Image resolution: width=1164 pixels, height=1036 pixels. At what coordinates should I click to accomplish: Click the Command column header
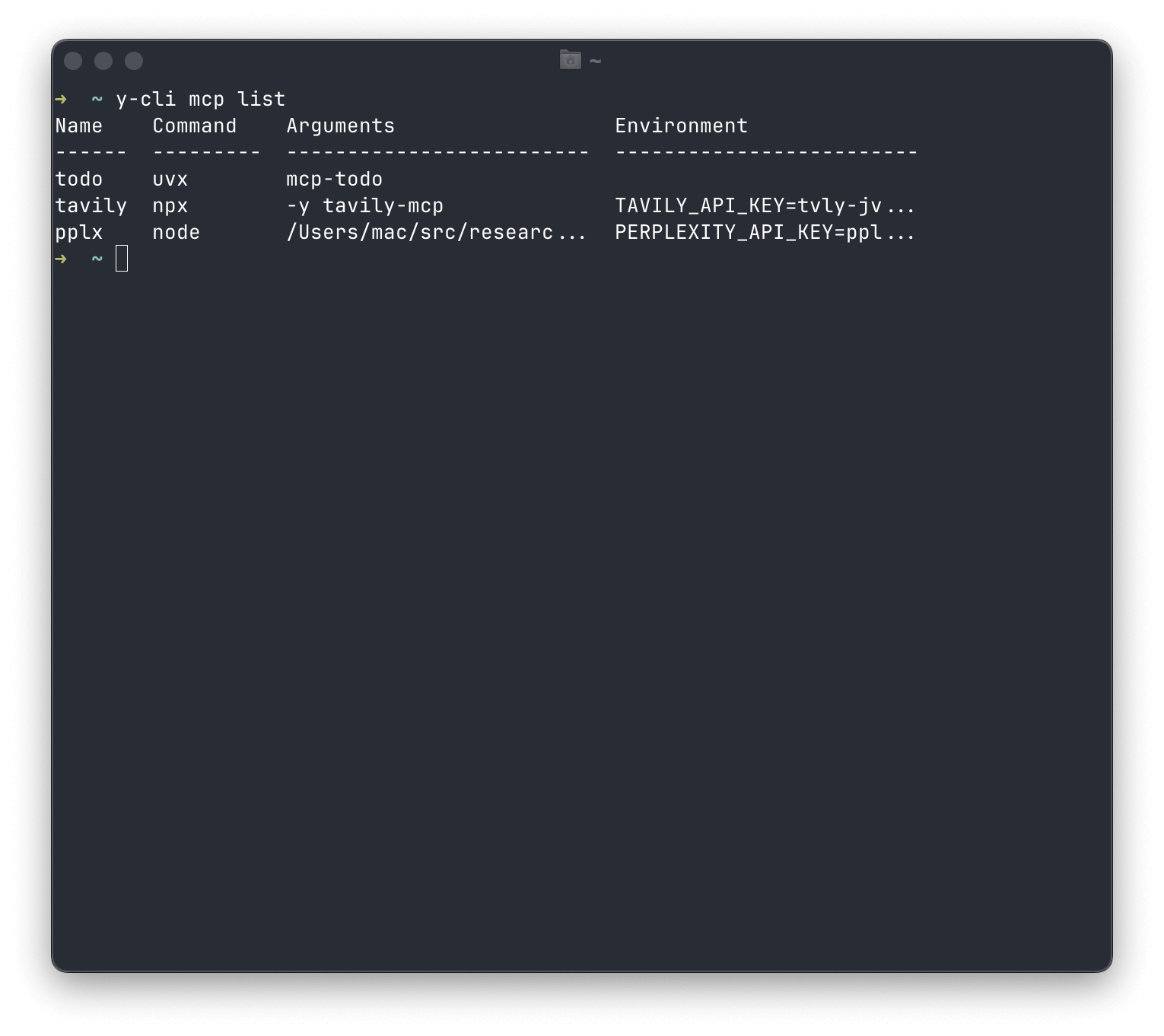click(194, 126)
